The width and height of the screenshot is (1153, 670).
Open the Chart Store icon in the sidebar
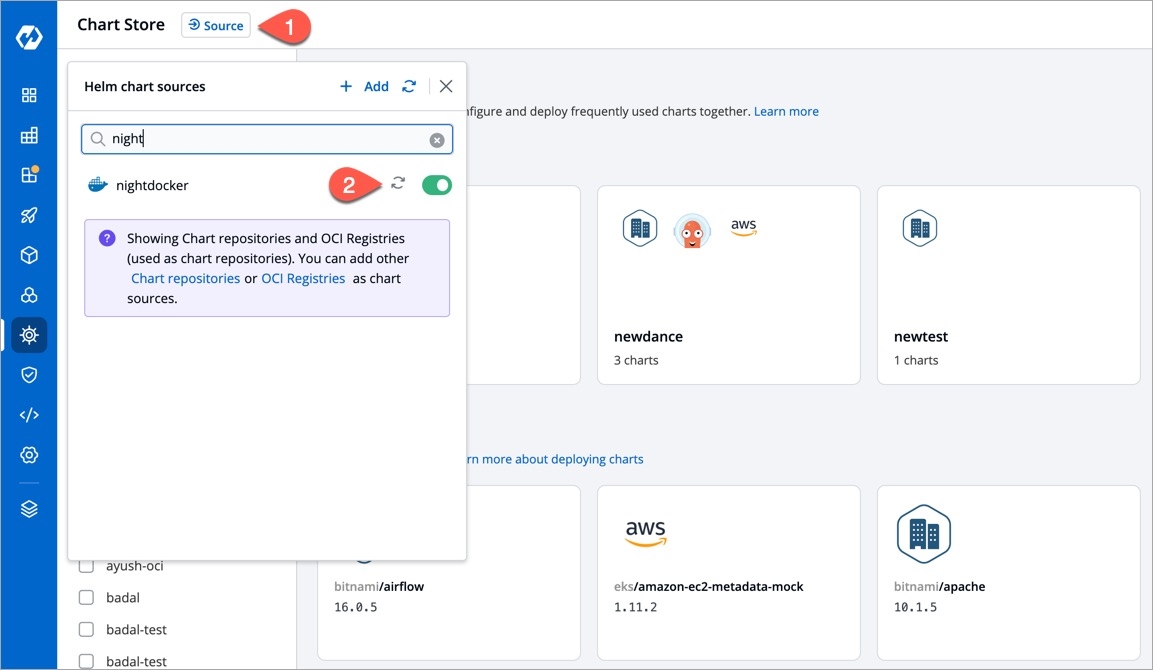click(29, 335)
